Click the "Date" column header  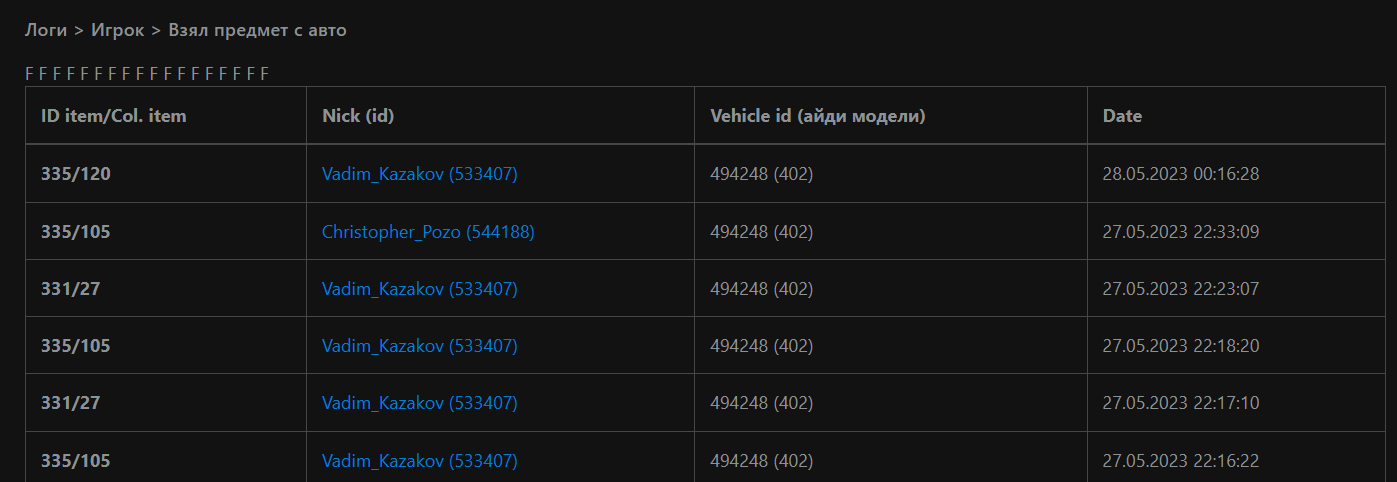coord(1122,116)
